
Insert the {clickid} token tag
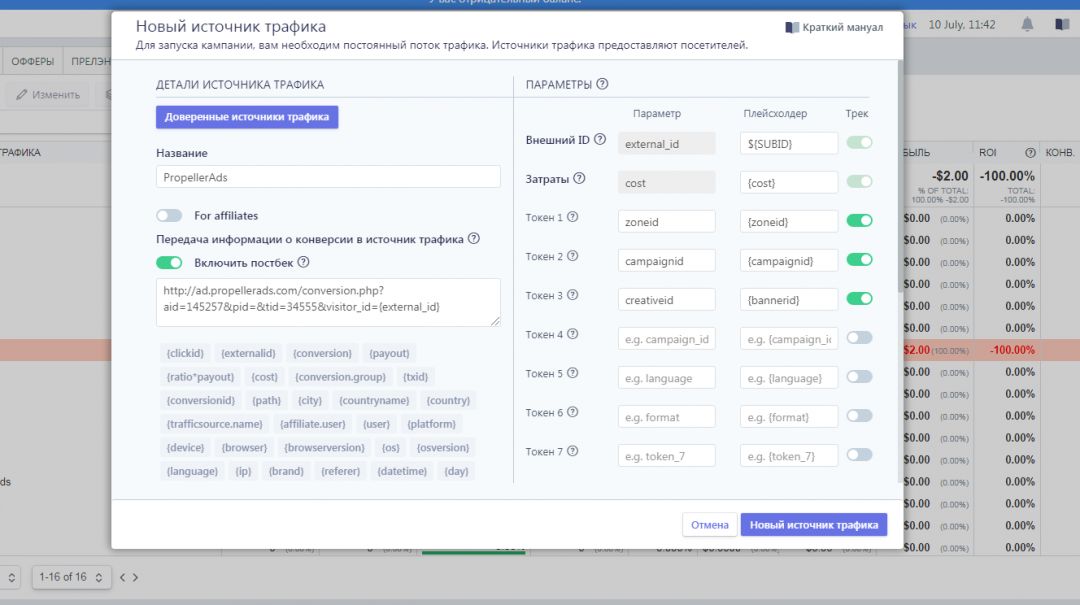pyautogui.click(x=184, y=353)
